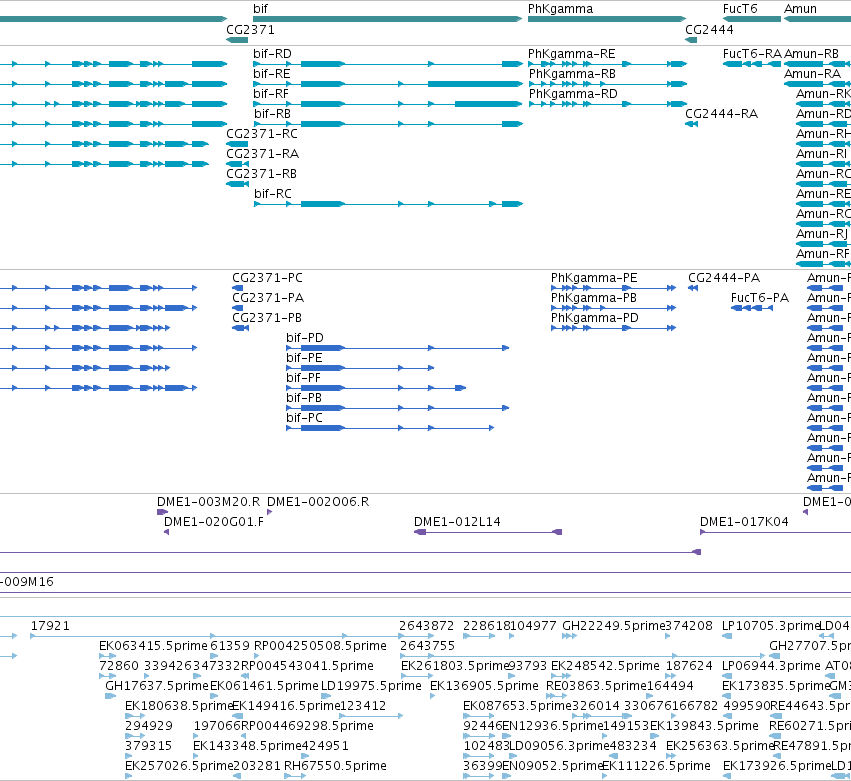Screen dimensions: 851x781
Task: Click the CG2371-RC transcript label
Action: pyautogui.click(x=262, y=134)
